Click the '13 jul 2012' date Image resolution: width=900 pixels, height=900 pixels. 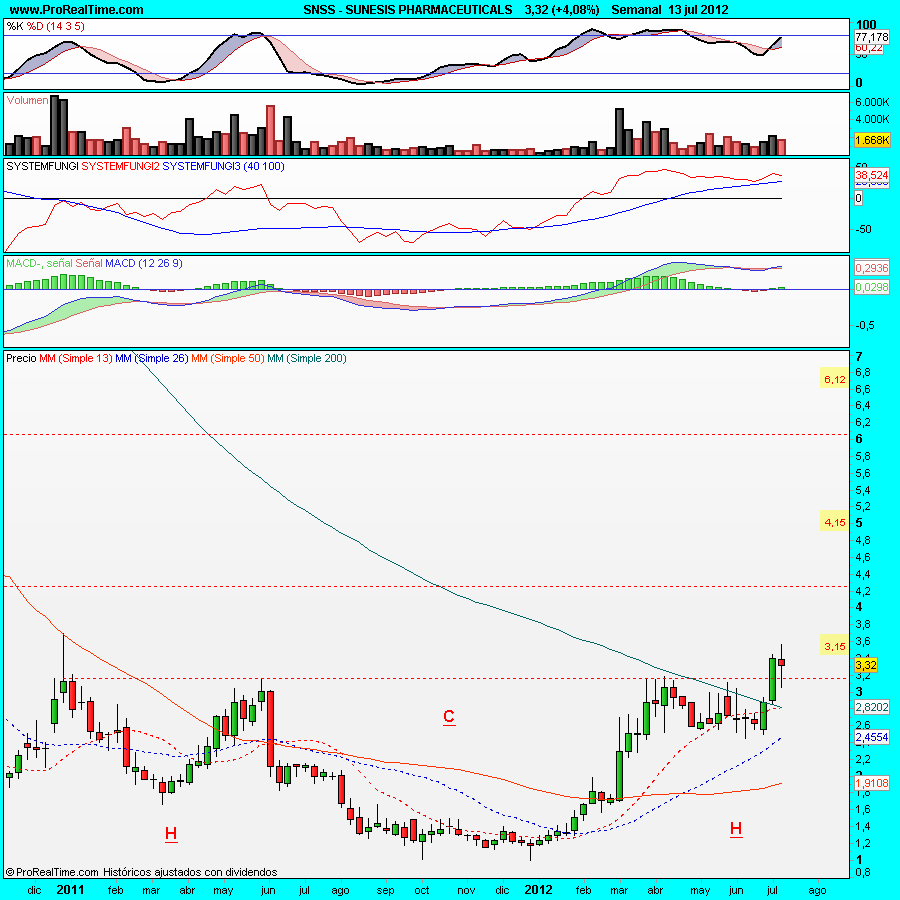698,10
